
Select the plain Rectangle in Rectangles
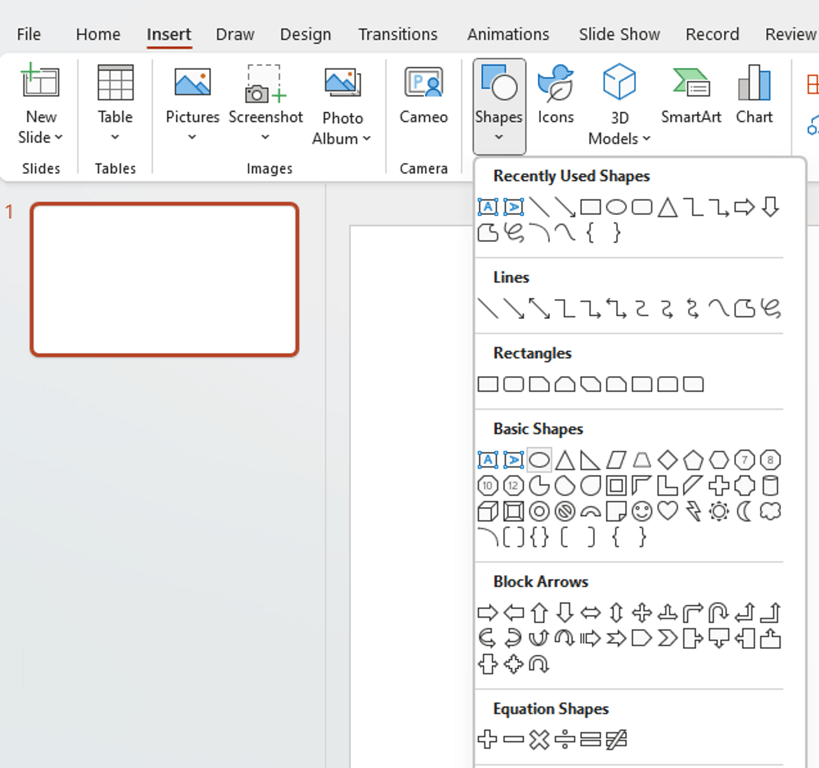(x=488, y=385)
